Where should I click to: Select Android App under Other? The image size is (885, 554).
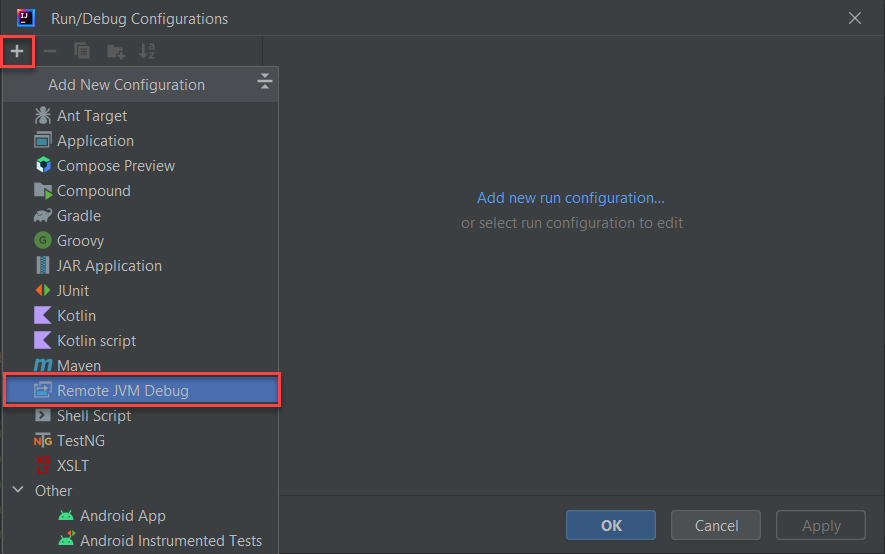coord(141,516)
